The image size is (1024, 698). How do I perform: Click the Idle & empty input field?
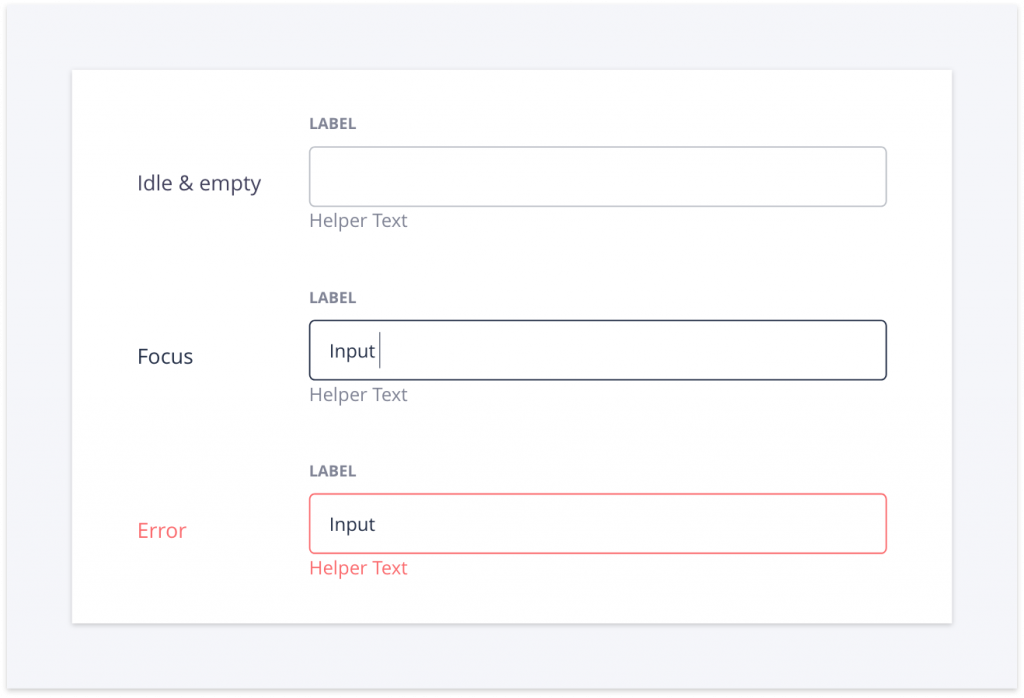coord(598,176)
